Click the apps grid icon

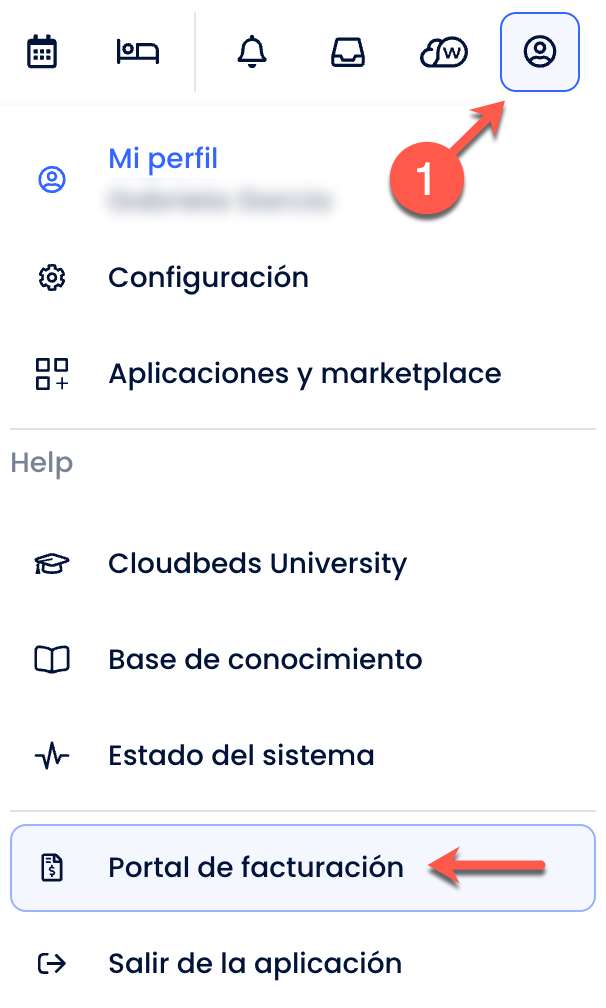click(x=51, y=374)
